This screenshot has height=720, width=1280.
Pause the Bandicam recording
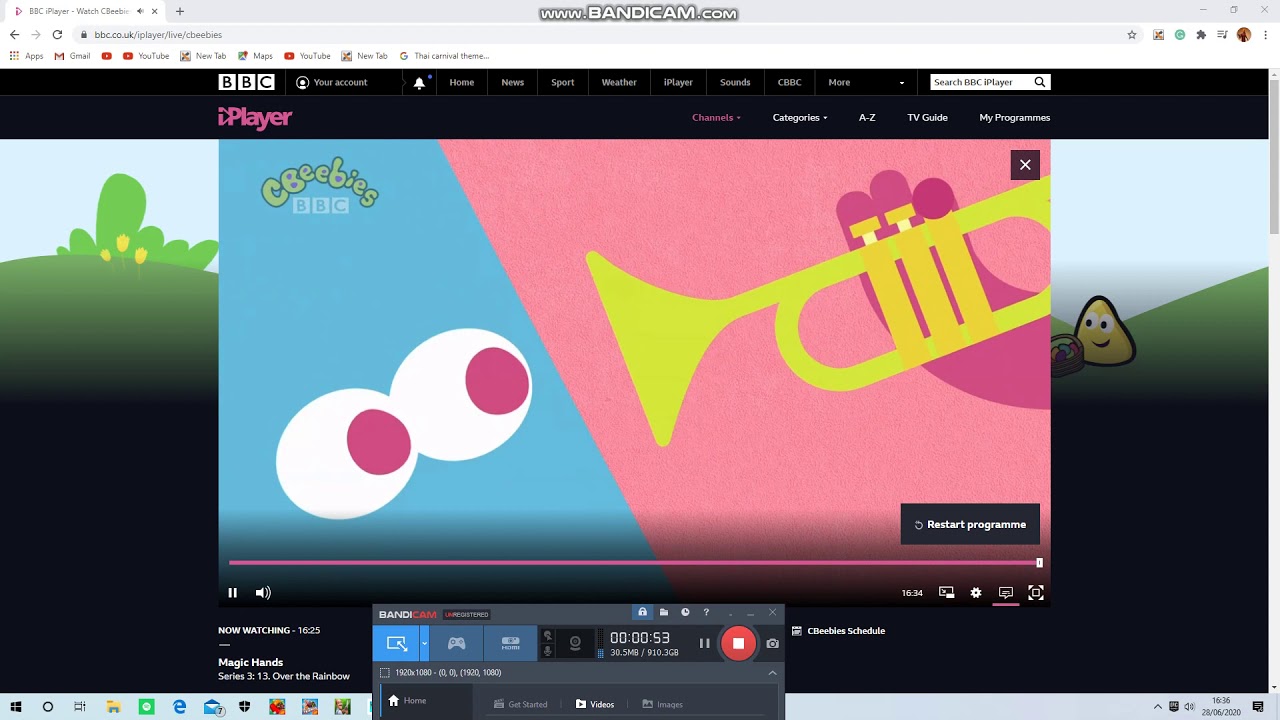(704, 643)
